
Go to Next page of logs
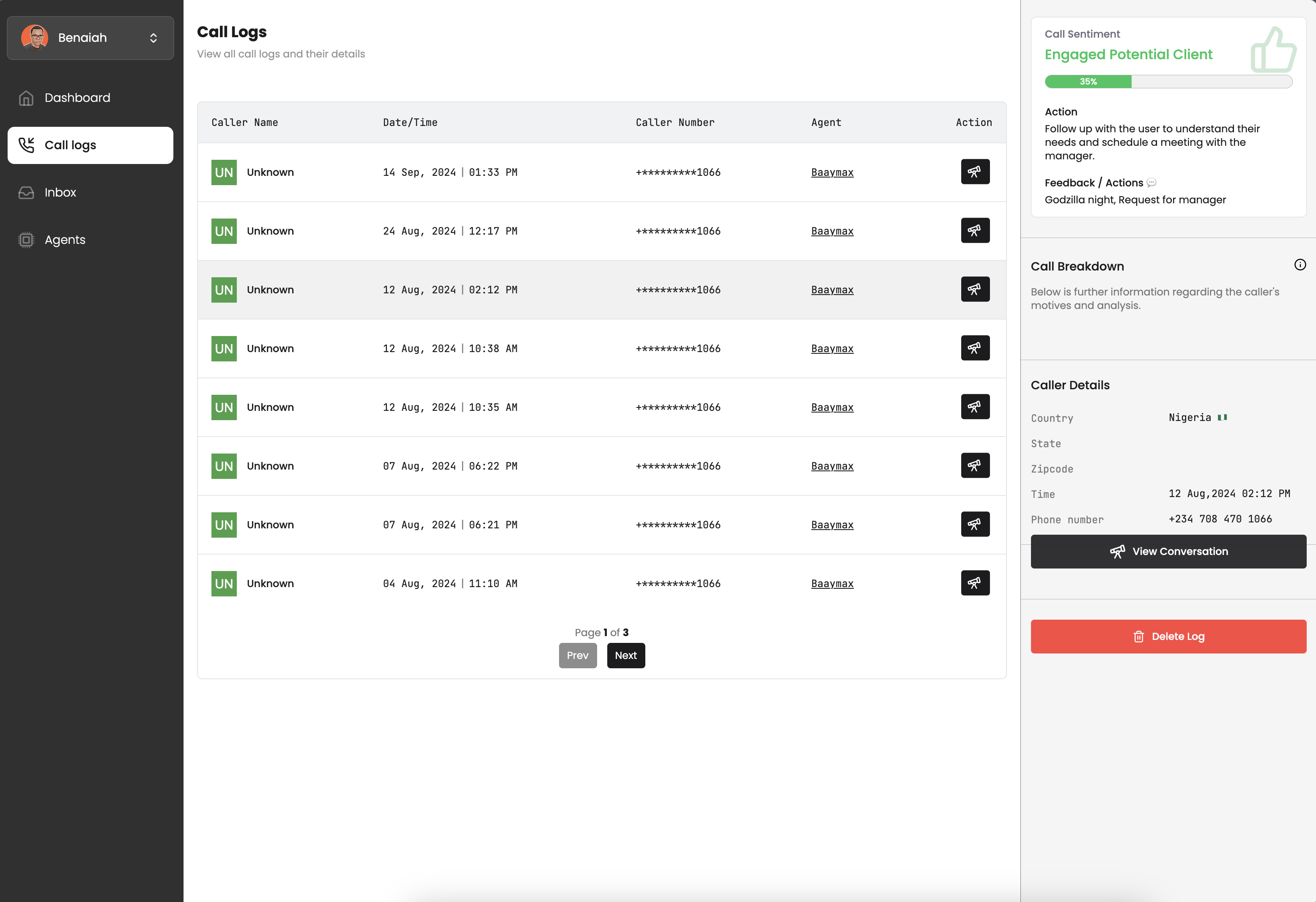point(626,655)
